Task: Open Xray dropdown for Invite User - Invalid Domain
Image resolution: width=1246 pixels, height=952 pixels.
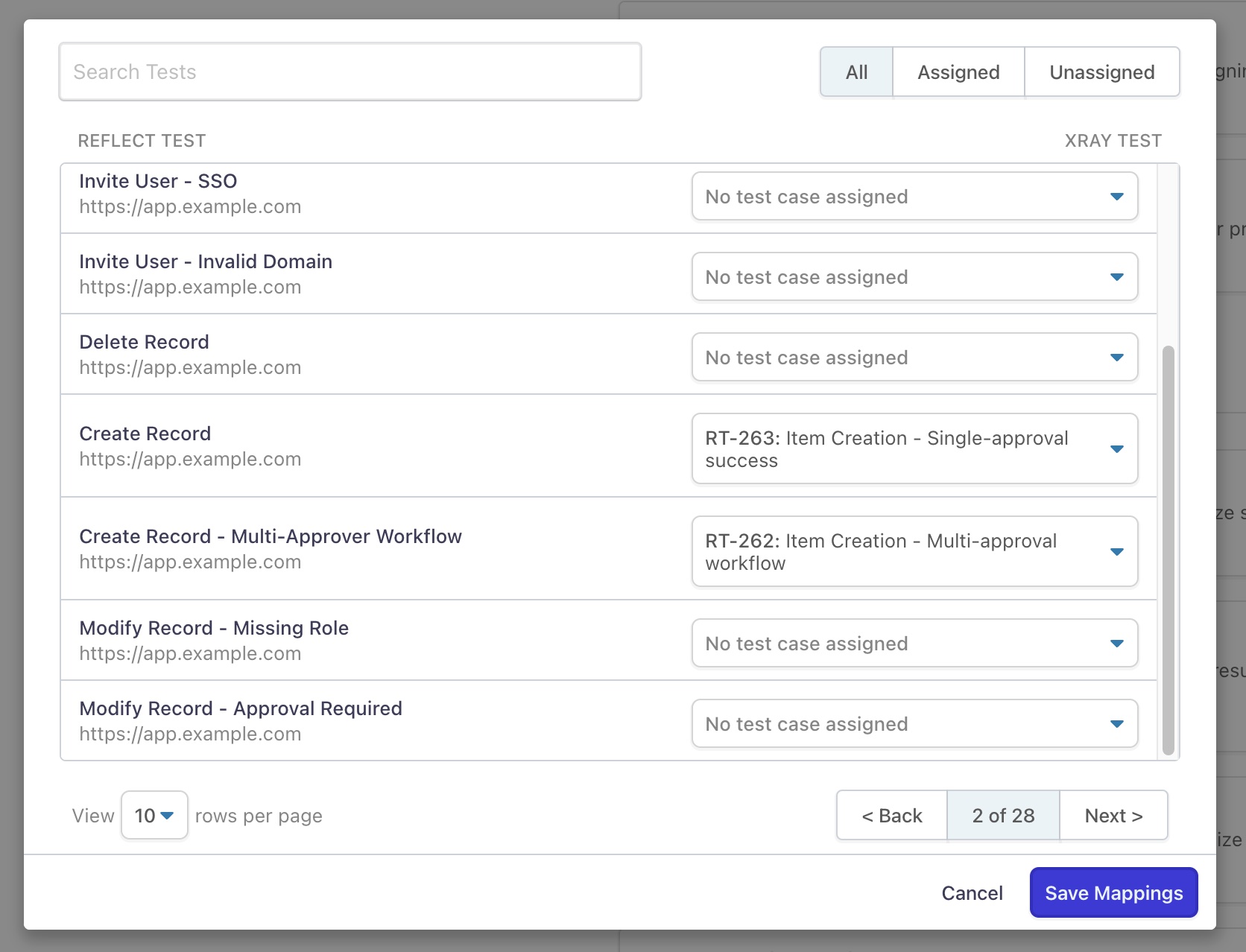Action: coord(914,277)
